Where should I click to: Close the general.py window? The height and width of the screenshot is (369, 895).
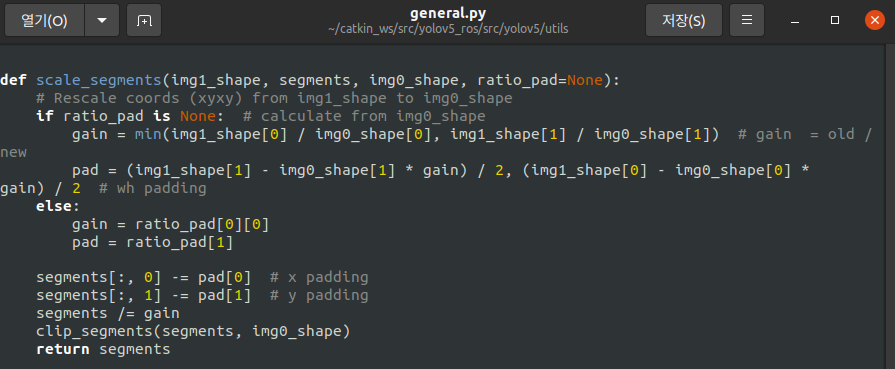tap(875, 21)
